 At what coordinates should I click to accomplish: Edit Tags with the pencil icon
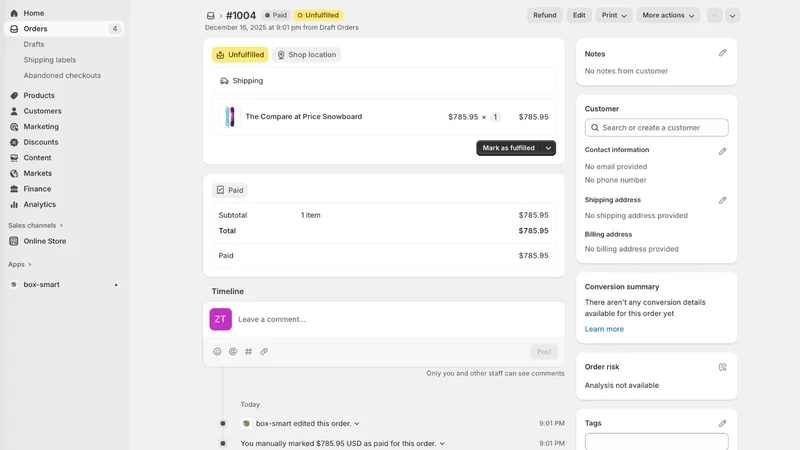(722, 423)
